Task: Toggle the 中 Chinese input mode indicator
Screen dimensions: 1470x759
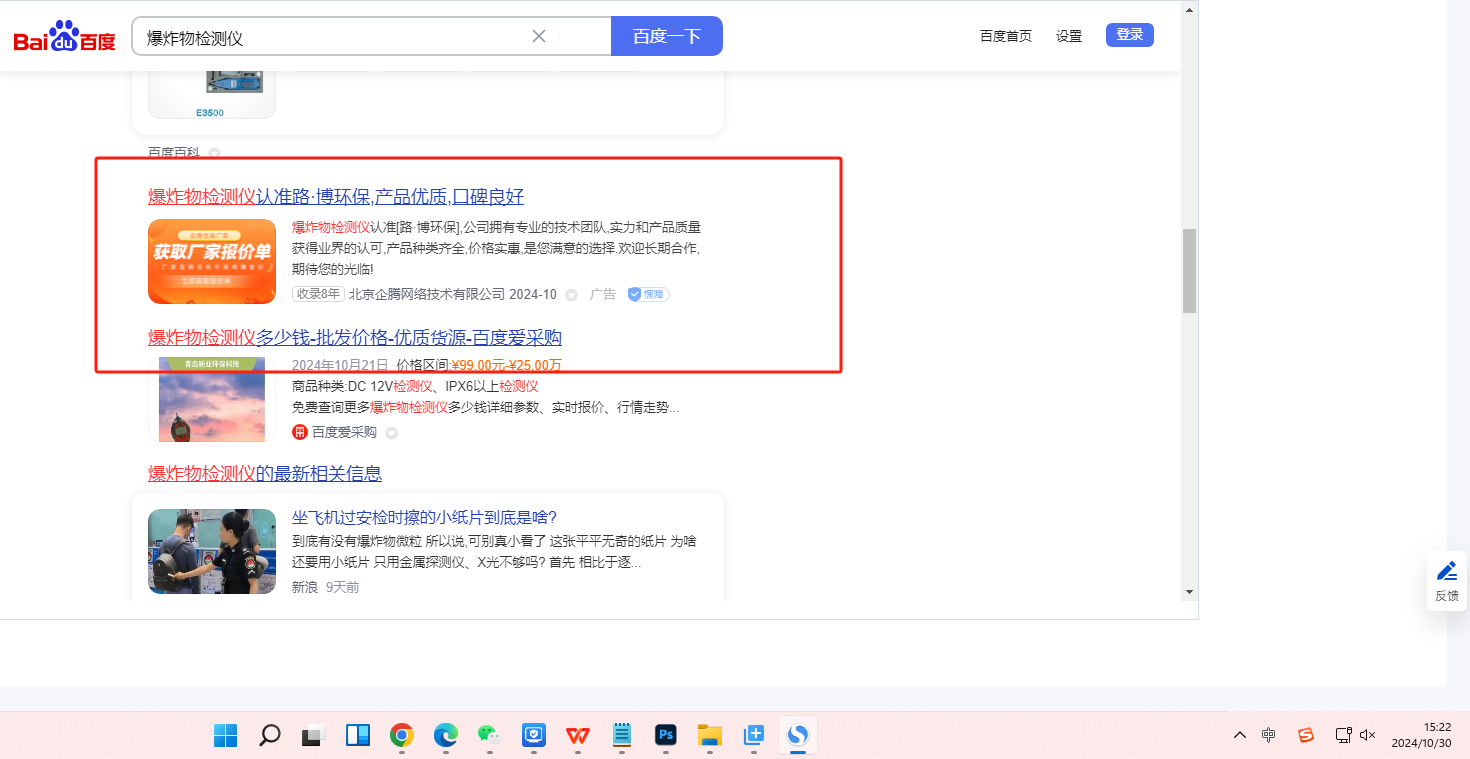Action: tap(1269, 735)
